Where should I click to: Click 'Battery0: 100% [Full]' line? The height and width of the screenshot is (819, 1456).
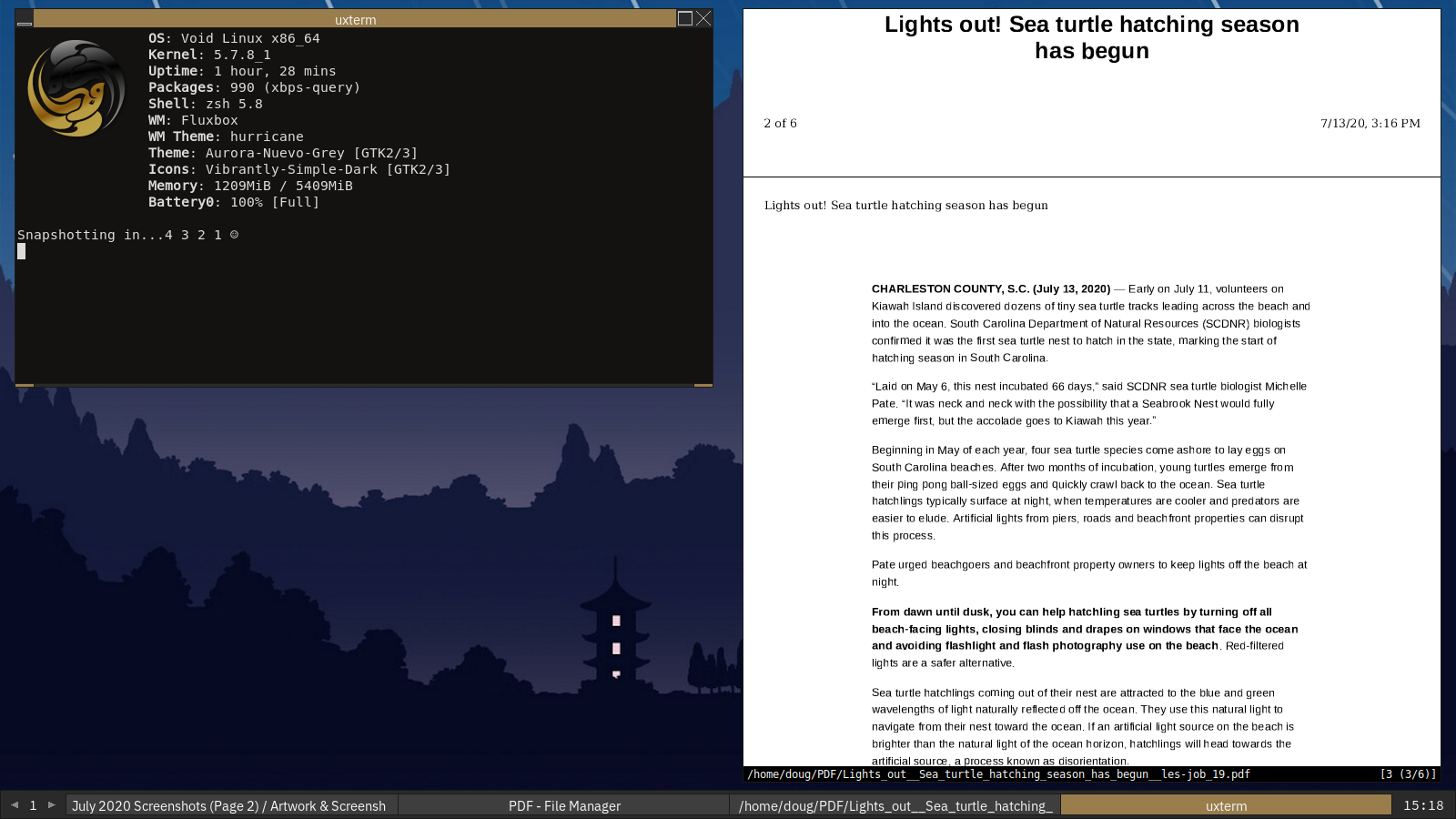click(x=234, y=202)
